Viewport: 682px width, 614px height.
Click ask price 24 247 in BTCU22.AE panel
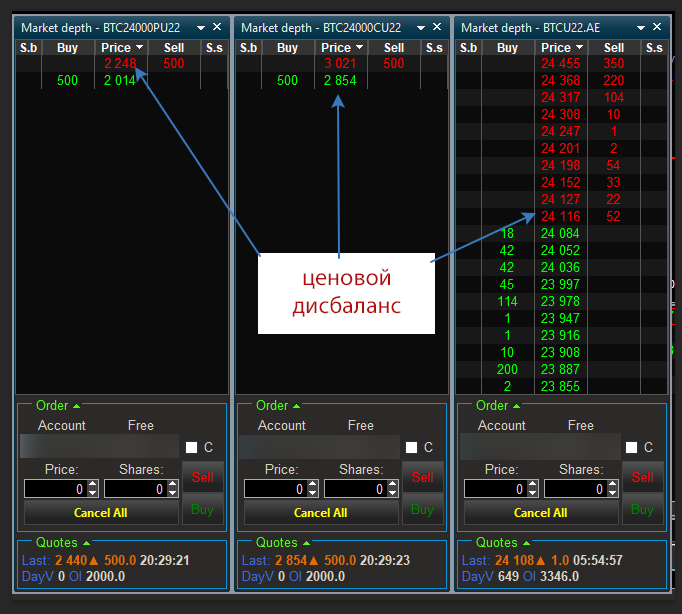point(561,131)
